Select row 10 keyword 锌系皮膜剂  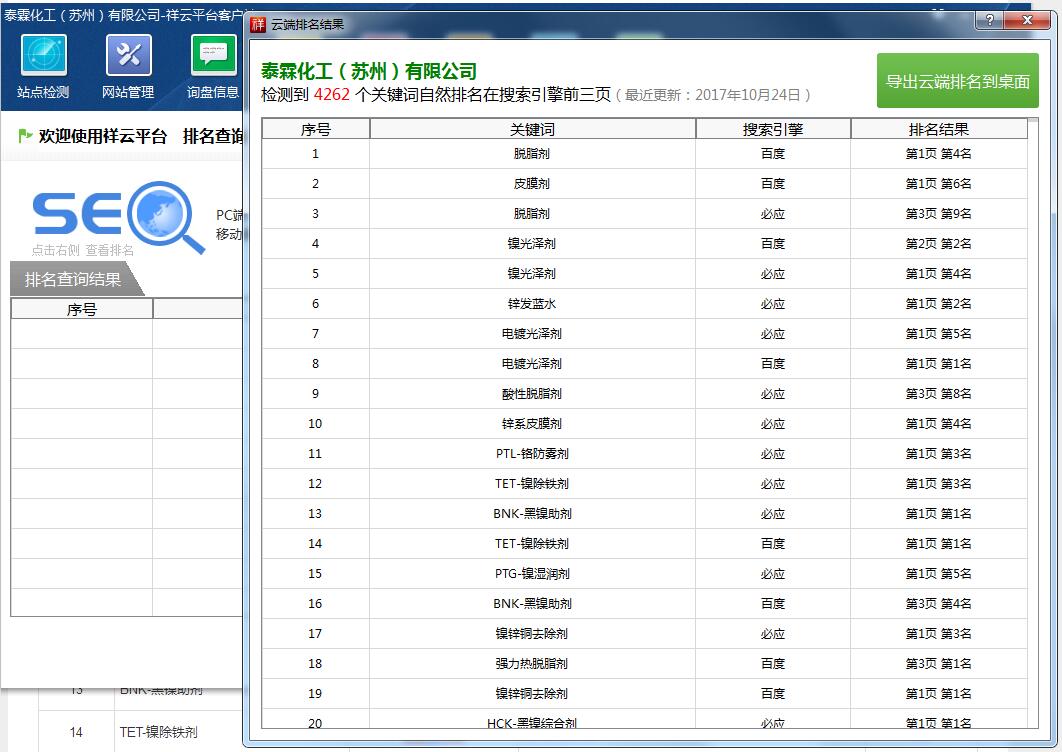click(x=532, y=423)
